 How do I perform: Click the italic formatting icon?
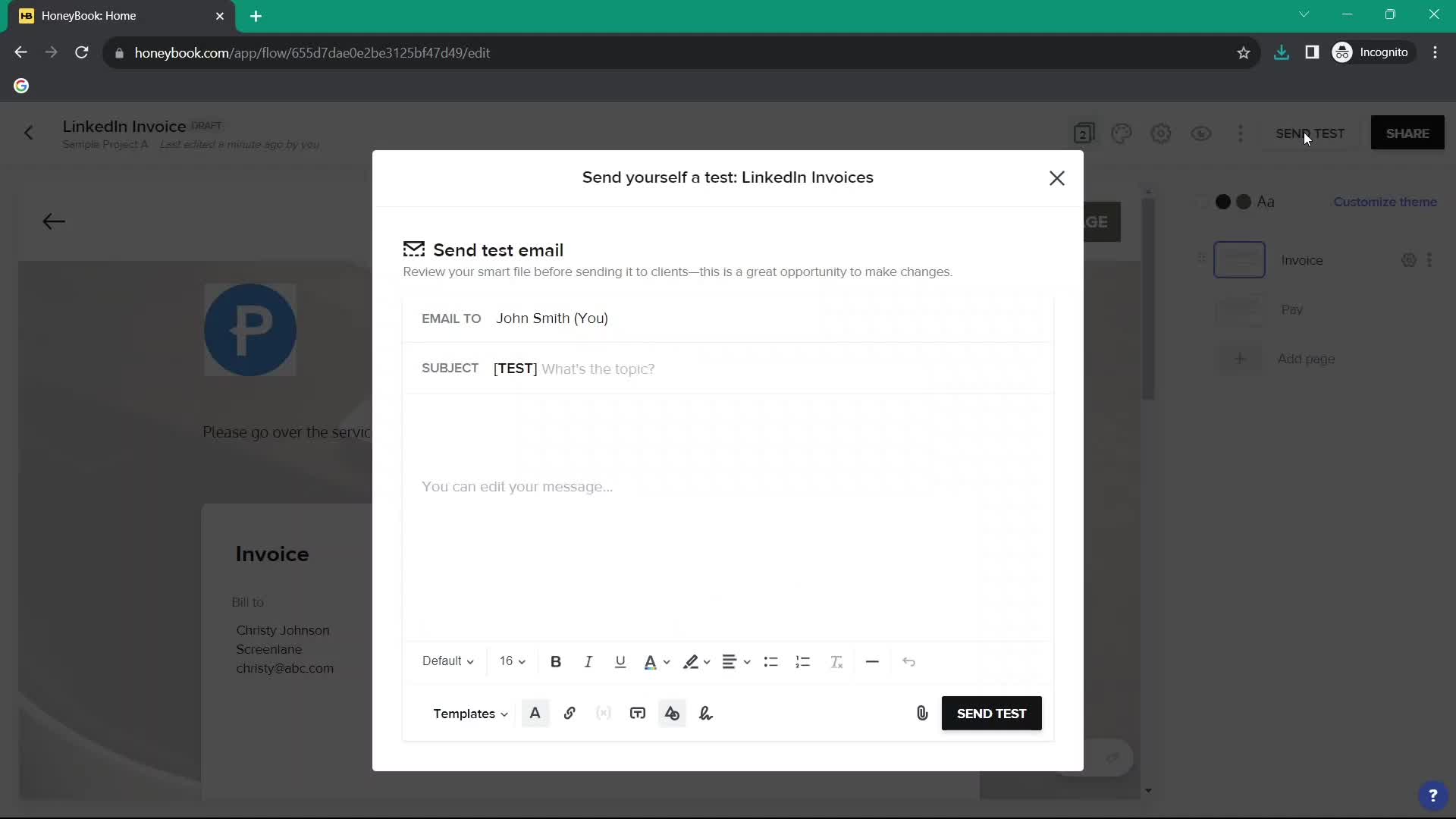coord(589,661)
